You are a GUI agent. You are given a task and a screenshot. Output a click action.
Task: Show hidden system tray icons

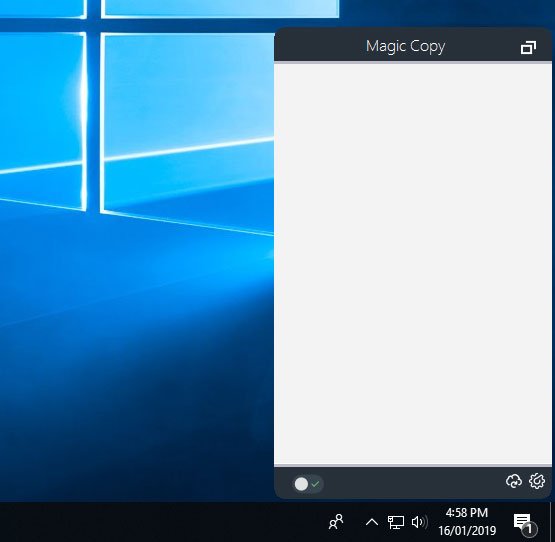[x=372, y=522]
